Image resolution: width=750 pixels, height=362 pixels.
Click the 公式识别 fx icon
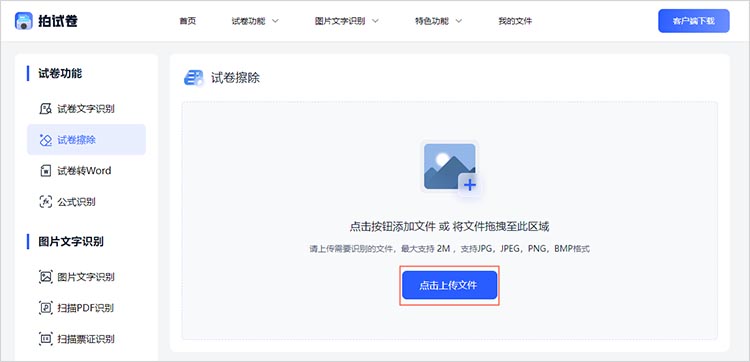45,202
